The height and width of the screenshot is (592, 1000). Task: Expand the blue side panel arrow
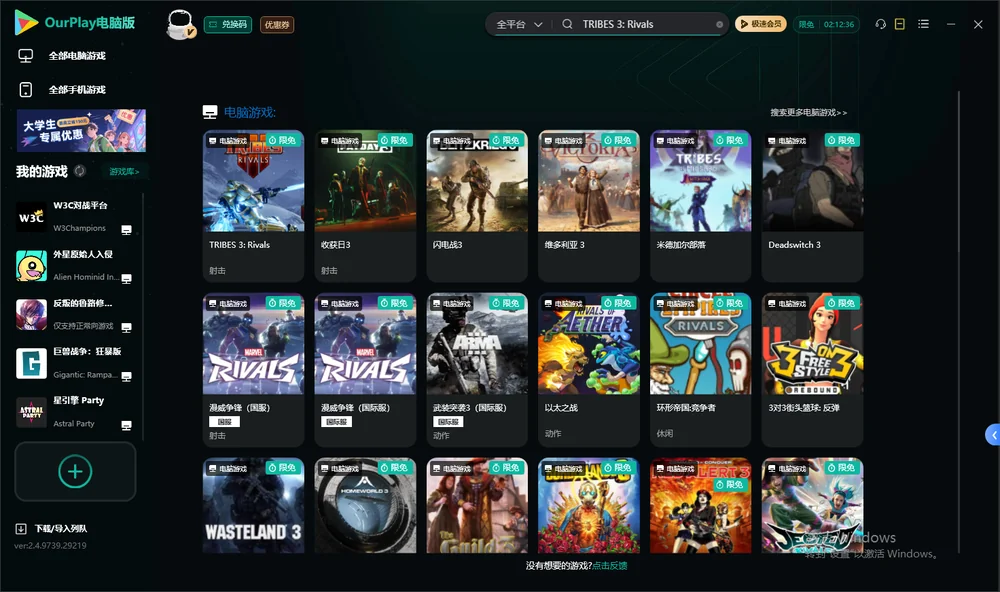993,435
